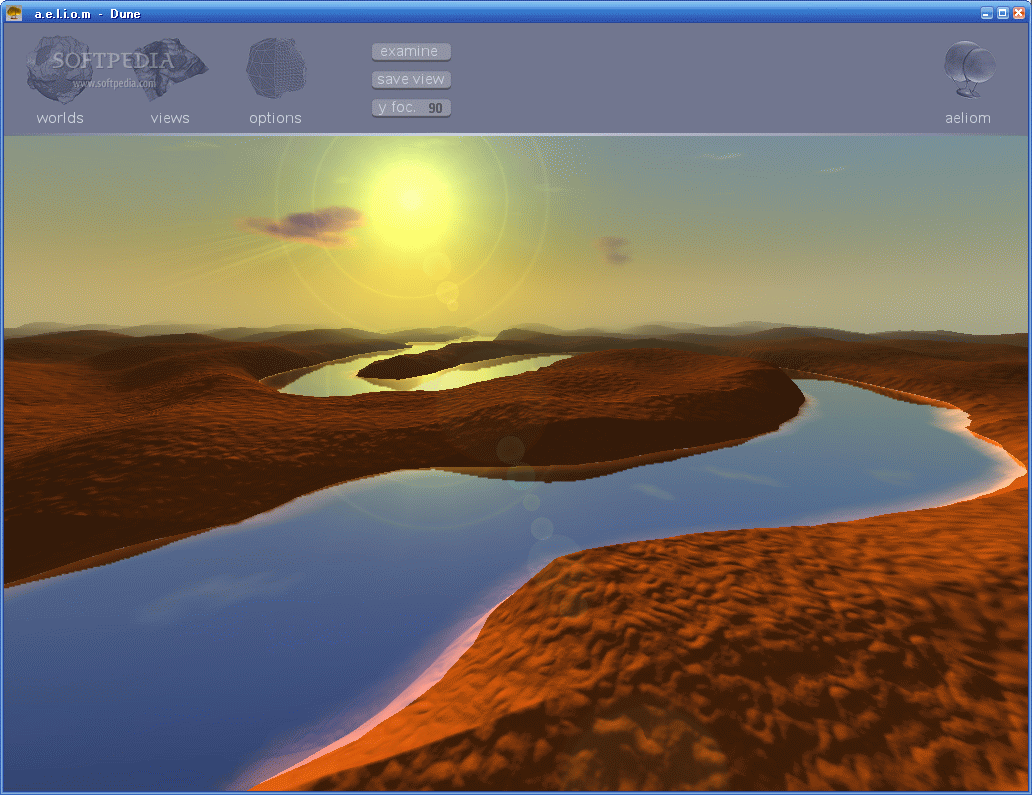The image size is (1032, 795).
Task: Click the sun in the Dune viewport
Action: [x=411, y=200]
